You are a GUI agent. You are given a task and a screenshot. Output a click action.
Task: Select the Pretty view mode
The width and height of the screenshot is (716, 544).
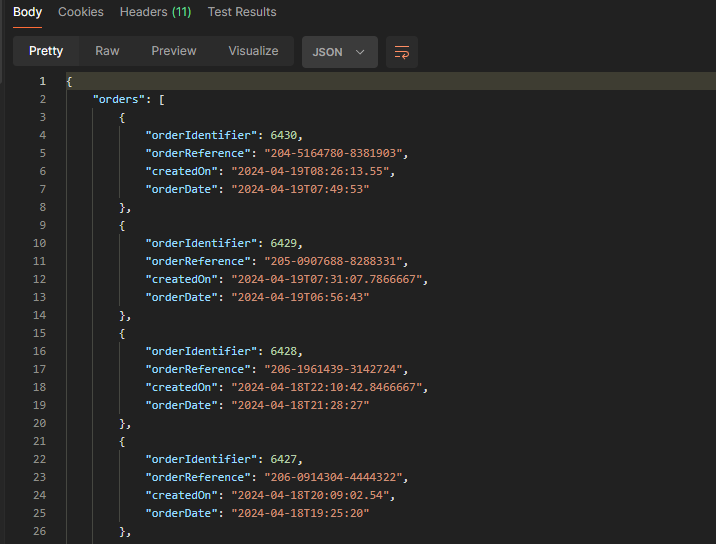pos(46,51)
